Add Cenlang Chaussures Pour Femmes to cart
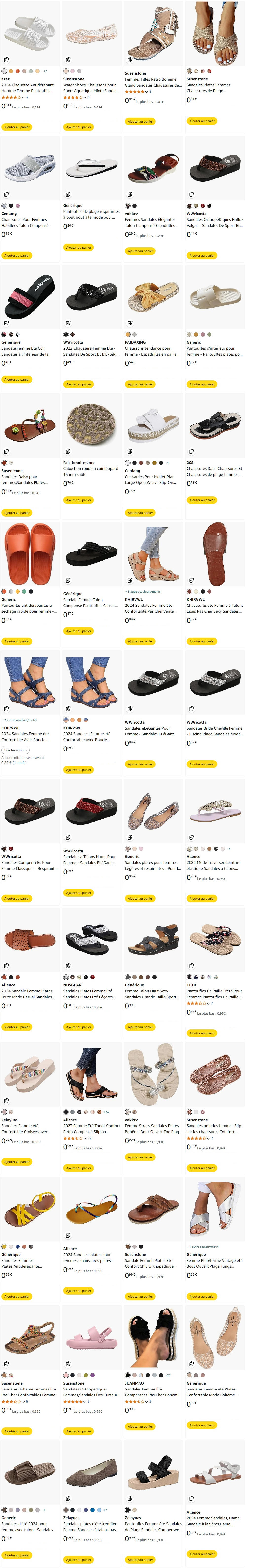The image size is (261, 1568). (x=17, y=256)
